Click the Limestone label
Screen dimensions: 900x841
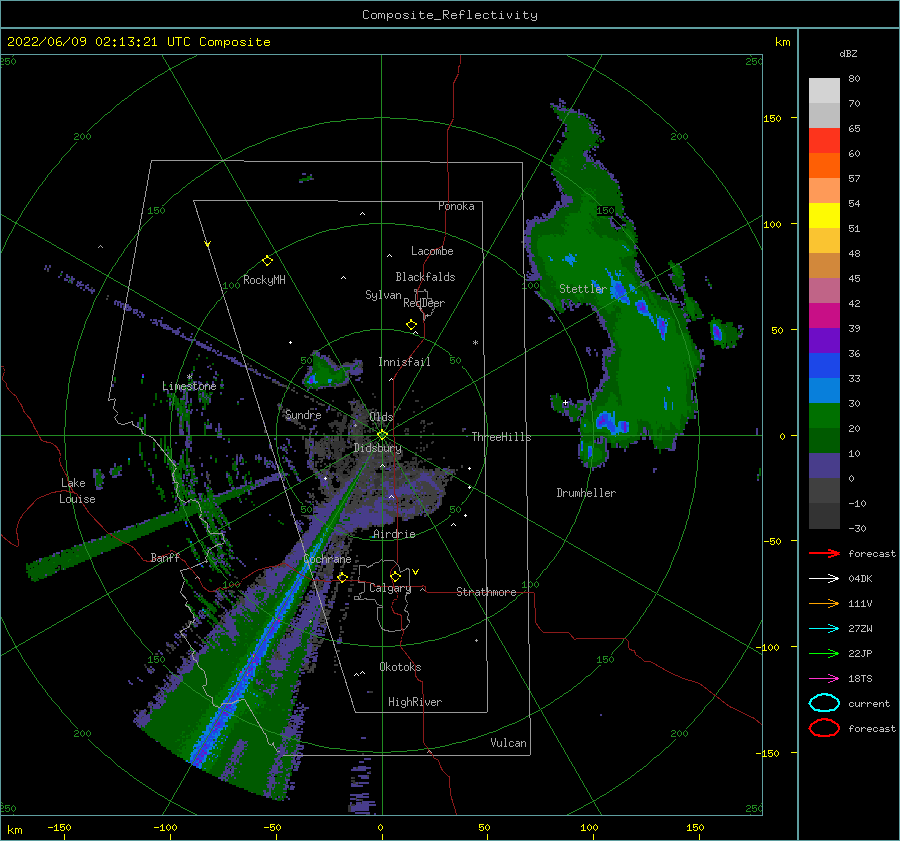[189, 386]
